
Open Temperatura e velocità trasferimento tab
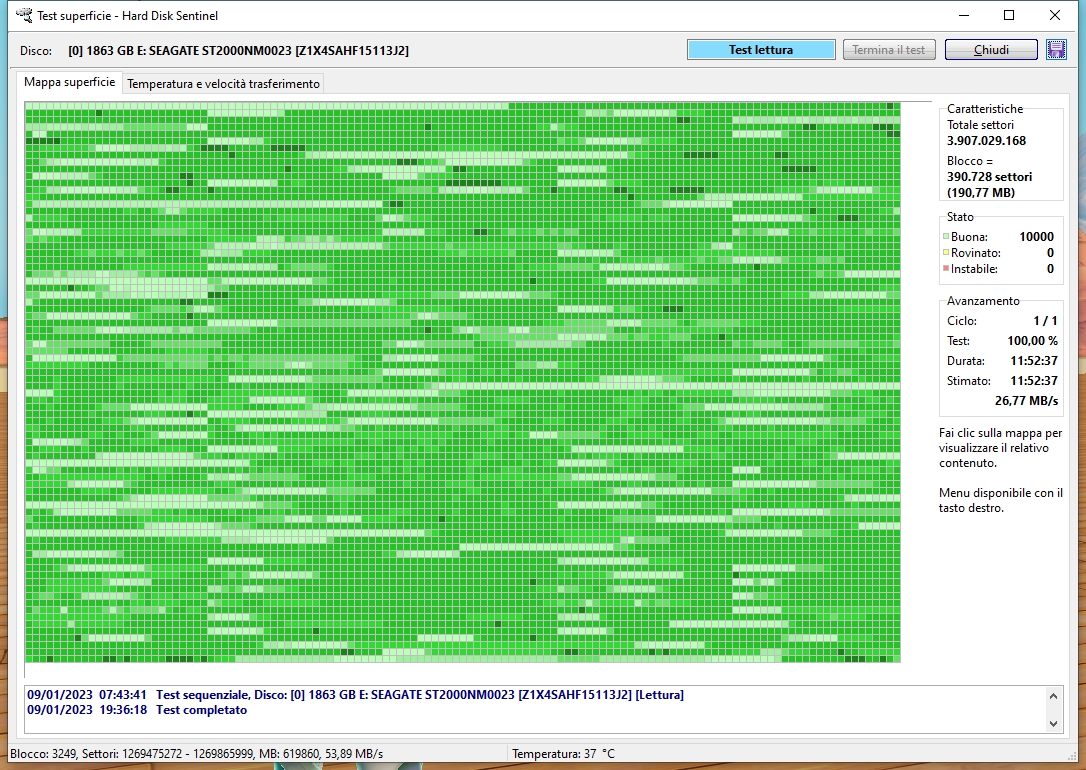coord(223,84)
